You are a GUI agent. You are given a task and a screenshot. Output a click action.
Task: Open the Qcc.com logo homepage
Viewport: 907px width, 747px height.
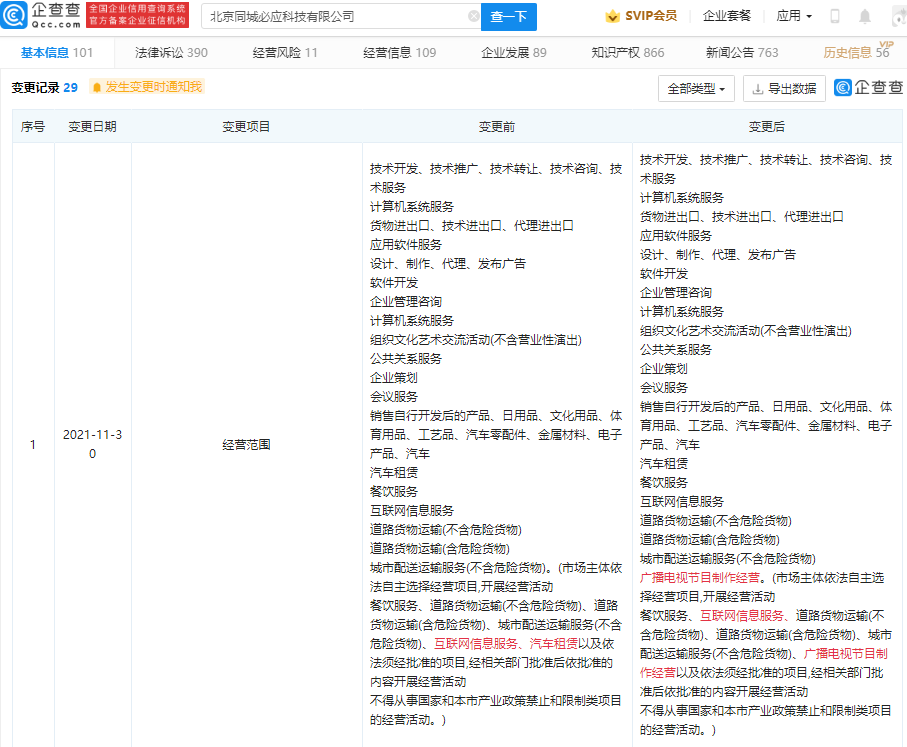pos(40,16)
